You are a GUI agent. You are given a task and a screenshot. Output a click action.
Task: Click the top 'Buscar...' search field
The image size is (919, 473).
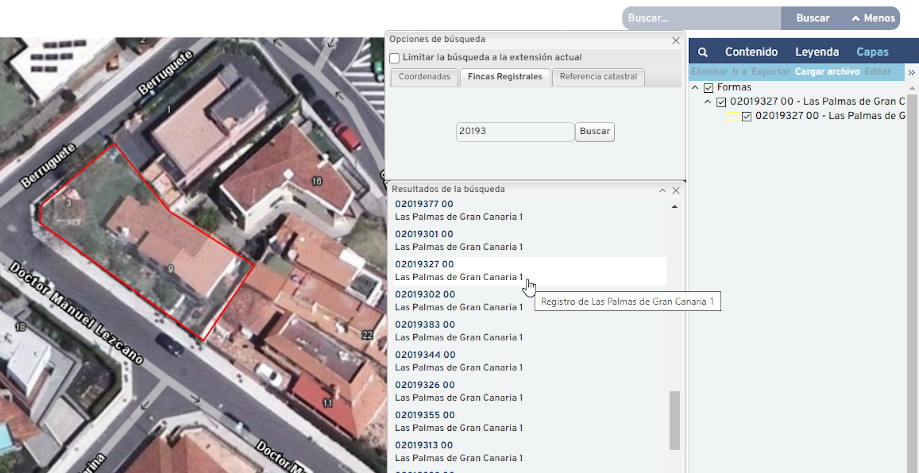[702, 18]
